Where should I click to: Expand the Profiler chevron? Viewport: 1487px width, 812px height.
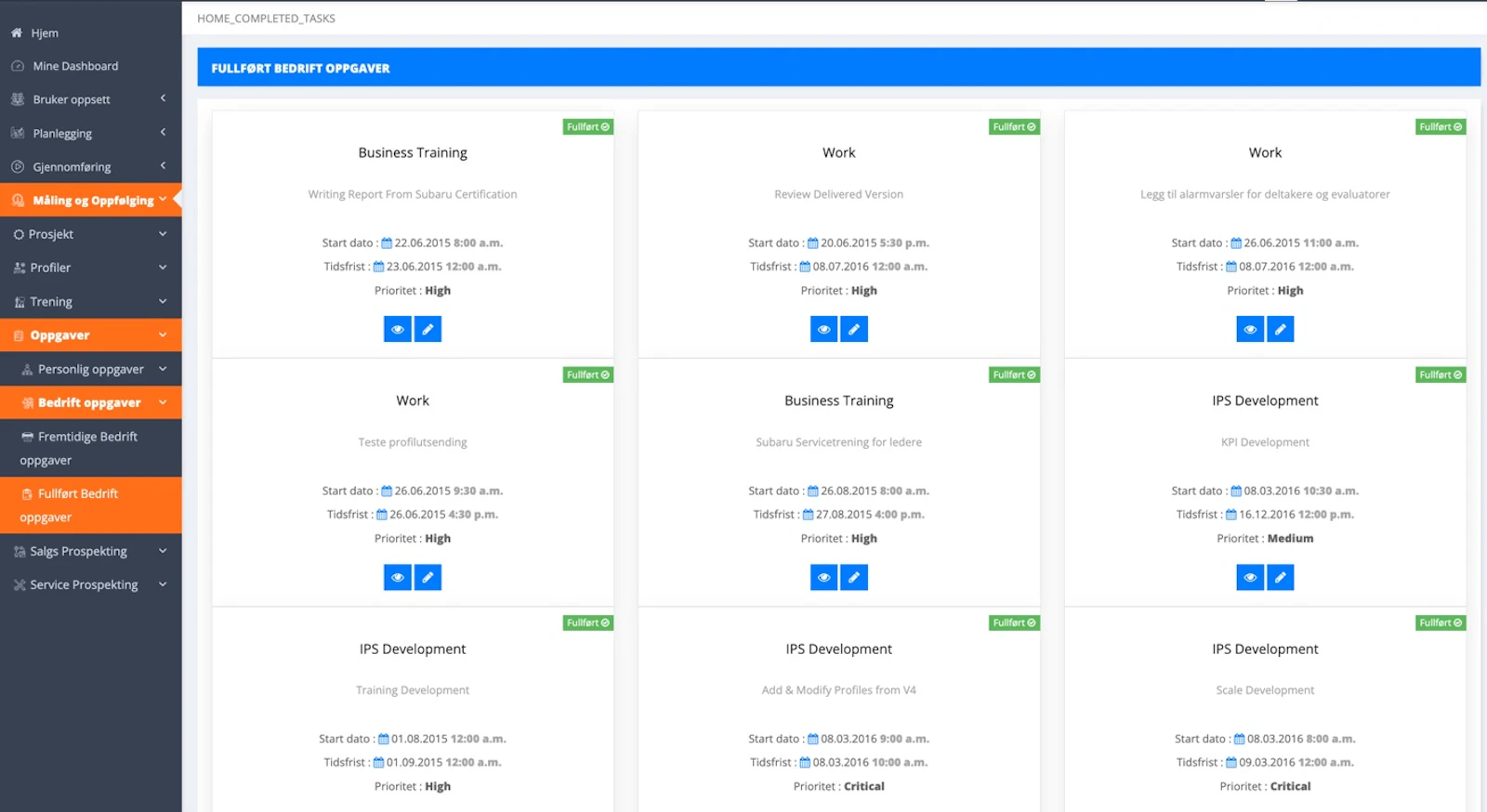tap(163, 268)
